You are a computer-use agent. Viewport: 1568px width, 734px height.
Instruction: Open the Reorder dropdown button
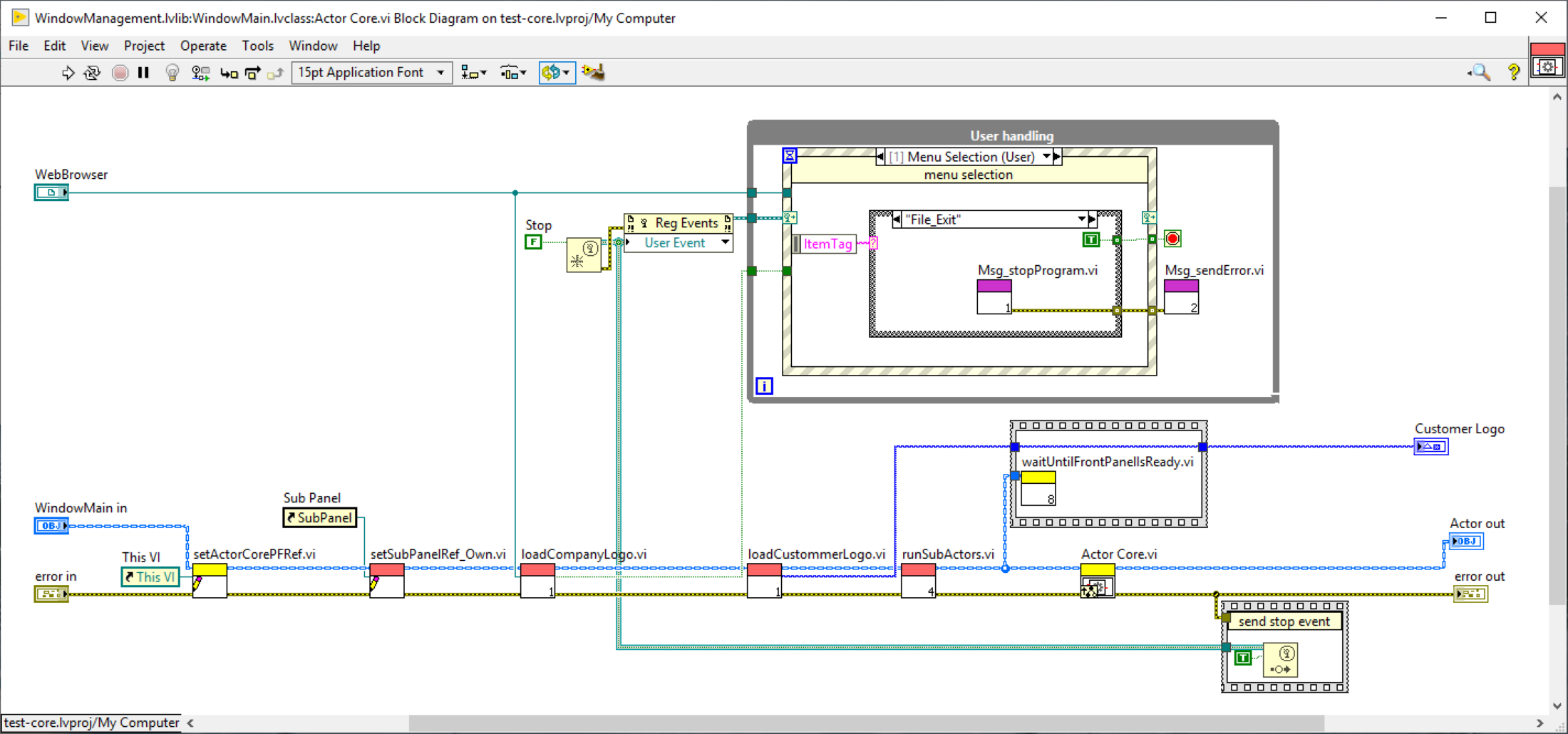point(557,73)
